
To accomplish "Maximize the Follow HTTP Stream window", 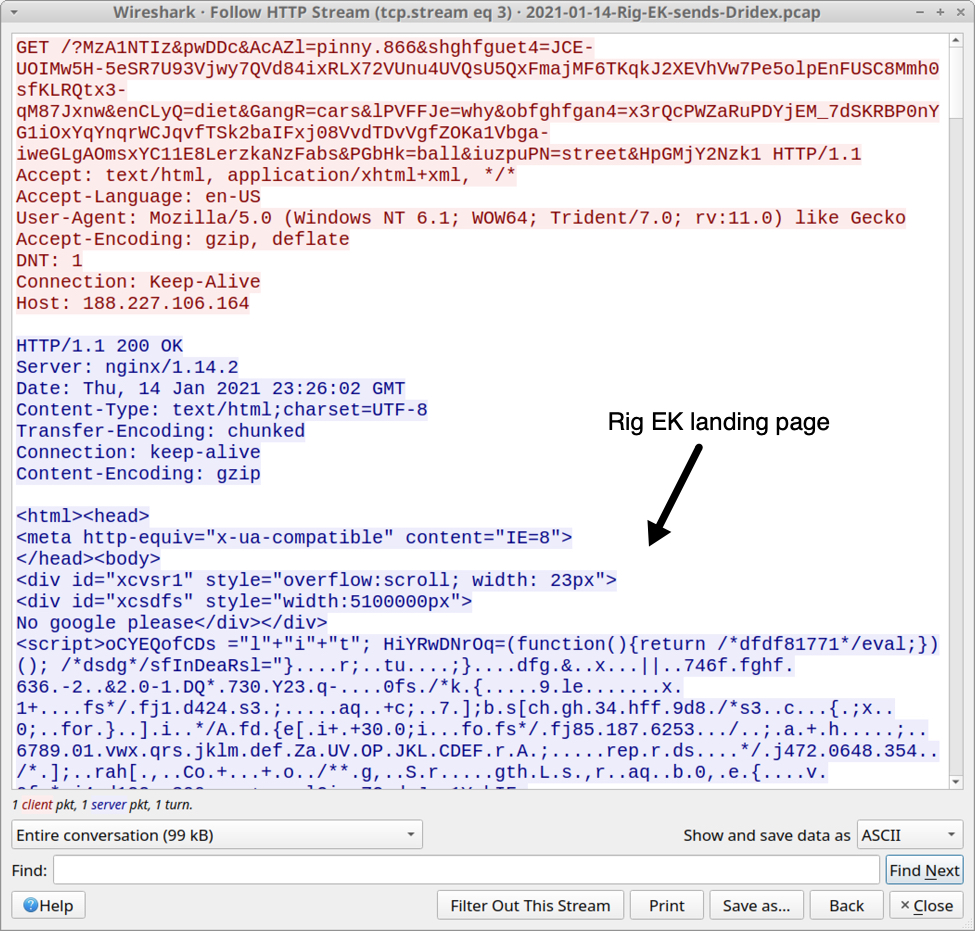I will point(940,12).
